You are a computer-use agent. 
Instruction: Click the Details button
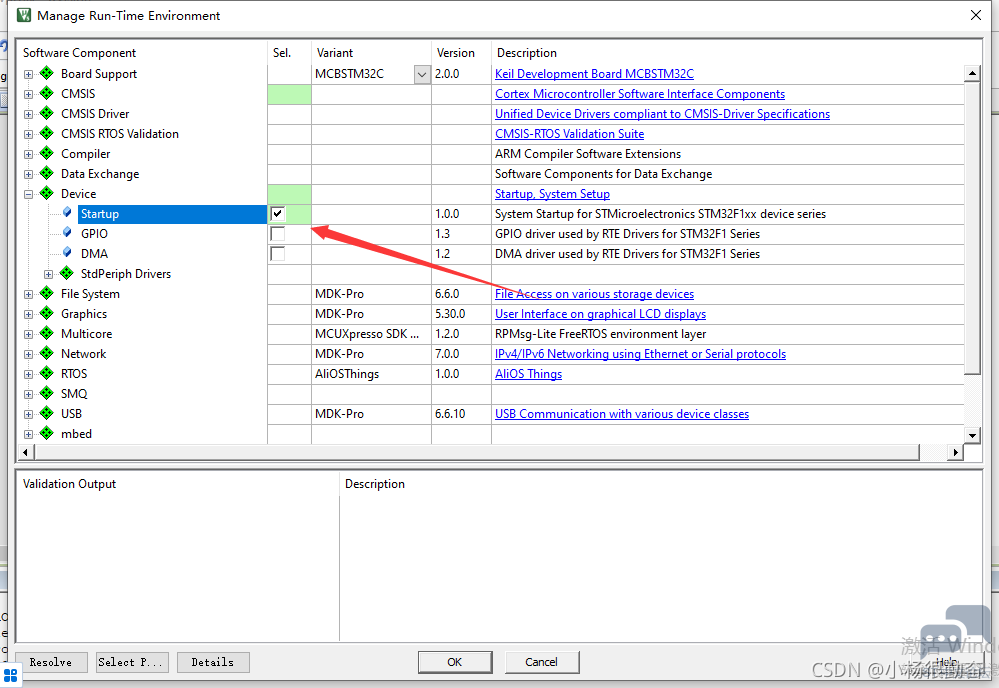click(213, 663)
